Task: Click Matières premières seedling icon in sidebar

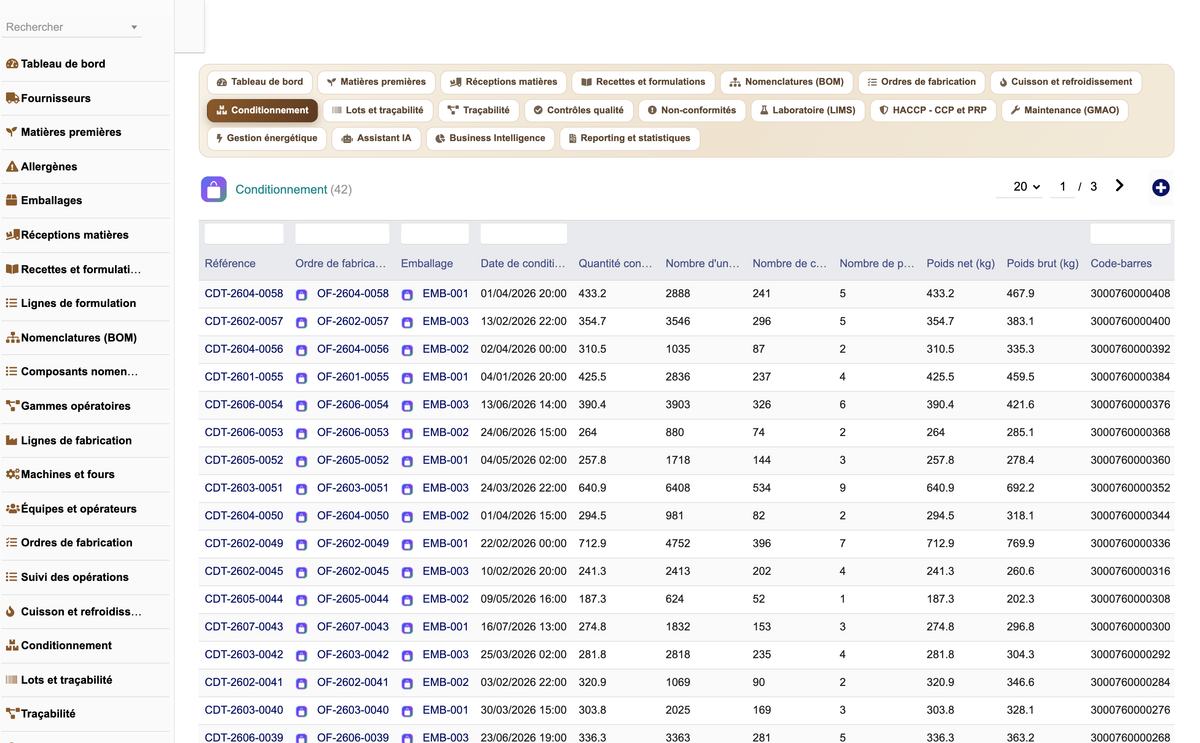Action: tap(12, 132)
